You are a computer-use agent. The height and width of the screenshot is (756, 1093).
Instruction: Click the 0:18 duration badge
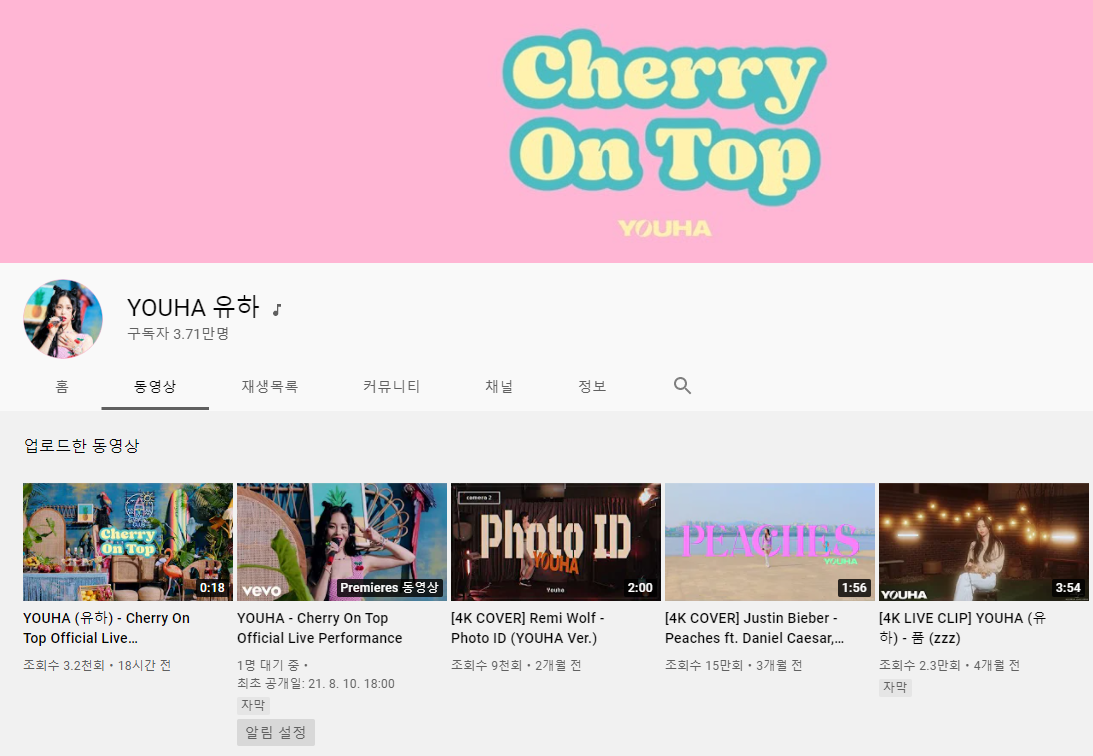click(212, 587)
